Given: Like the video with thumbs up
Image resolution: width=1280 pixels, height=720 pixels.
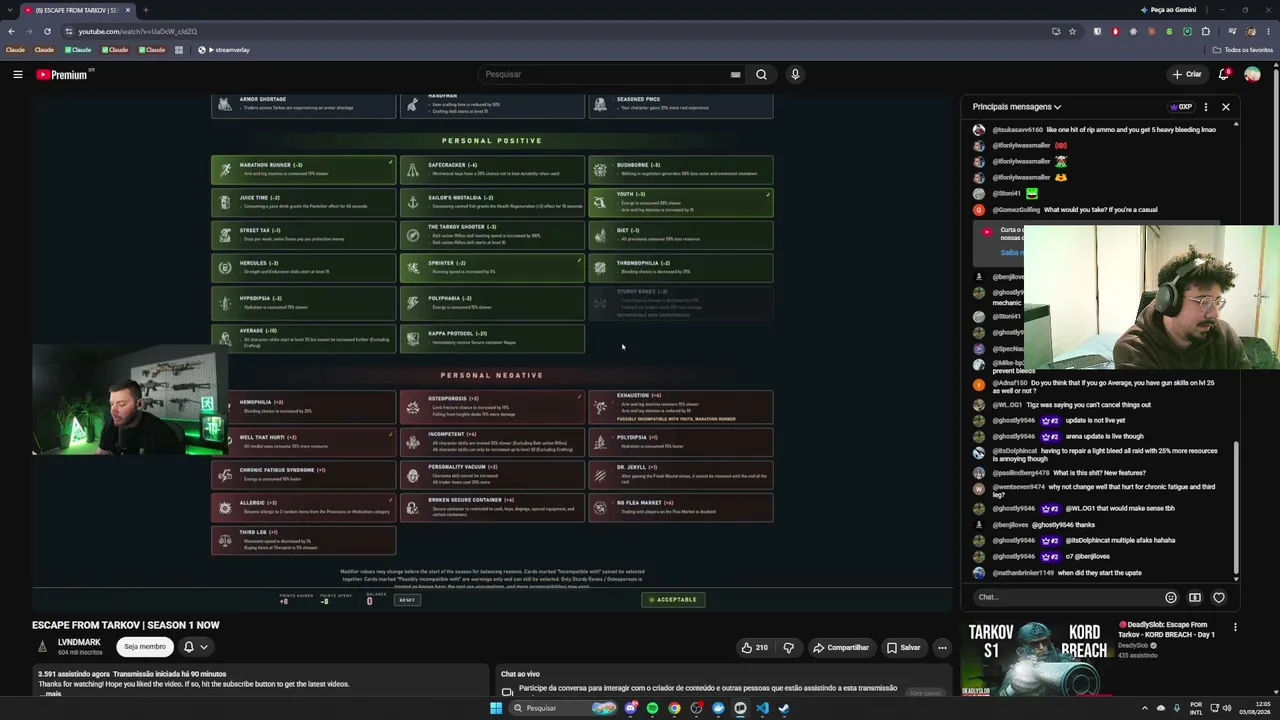Looking at the screenshot, I should point(754,647).
